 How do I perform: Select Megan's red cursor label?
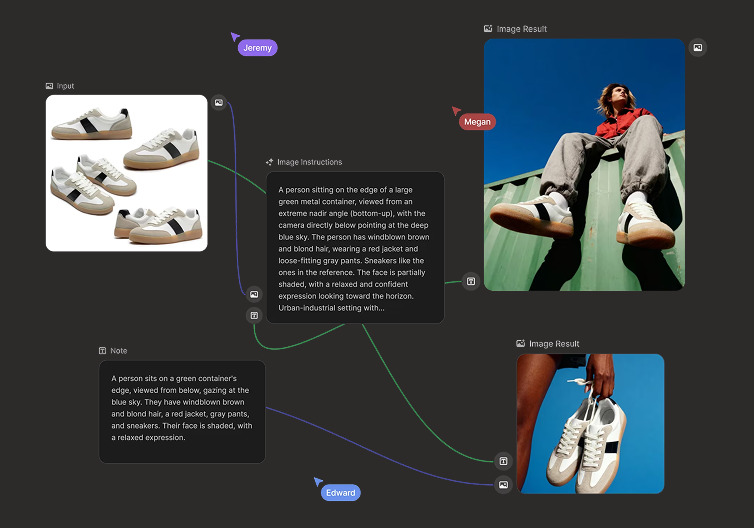[477, 122]
